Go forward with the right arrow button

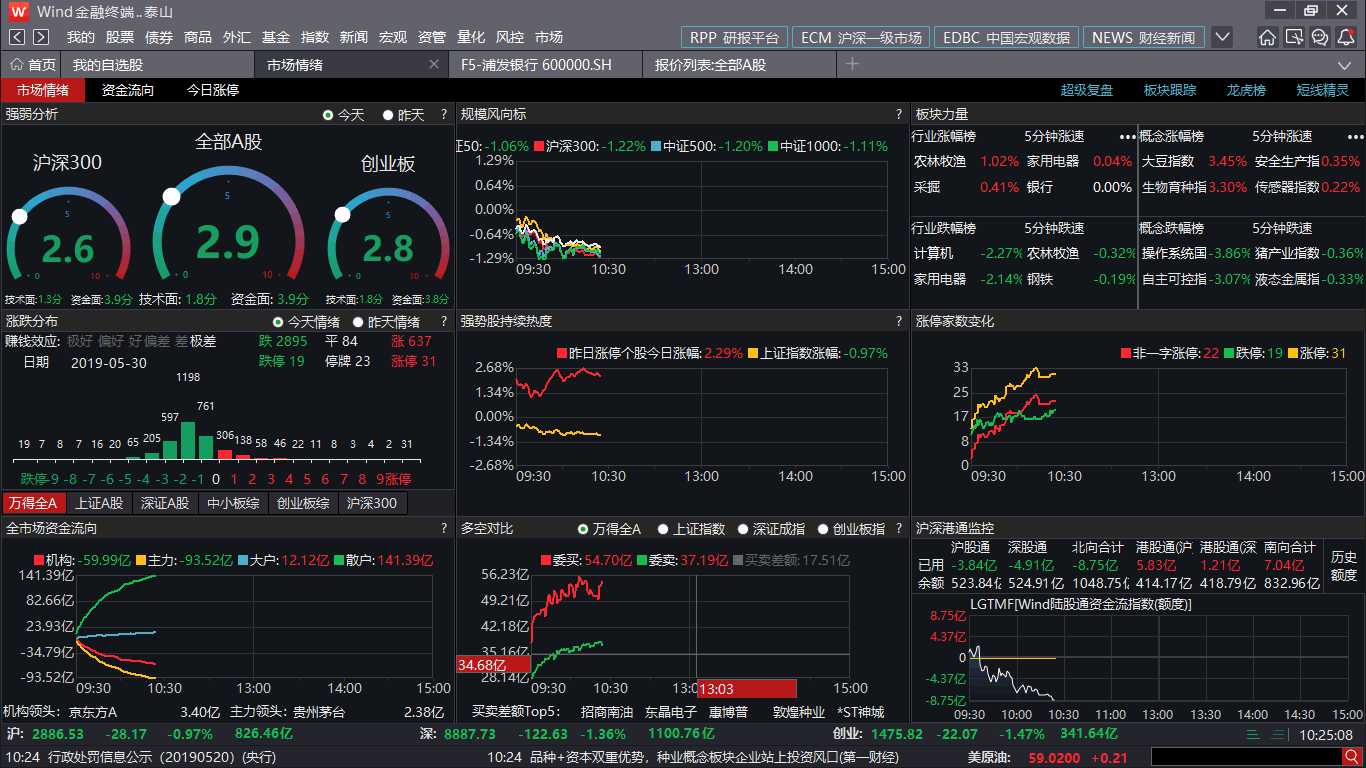click(41, 37)
